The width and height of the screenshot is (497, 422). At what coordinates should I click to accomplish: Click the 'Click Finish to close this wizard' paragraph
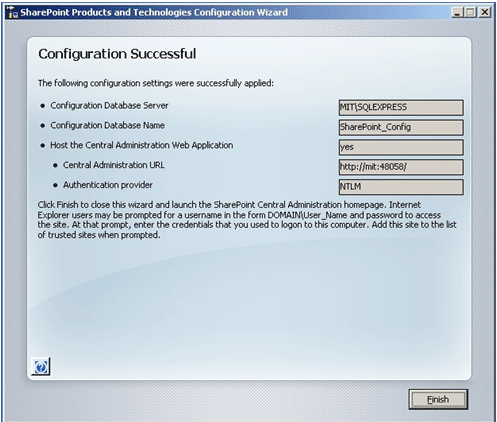pos(247,220)
